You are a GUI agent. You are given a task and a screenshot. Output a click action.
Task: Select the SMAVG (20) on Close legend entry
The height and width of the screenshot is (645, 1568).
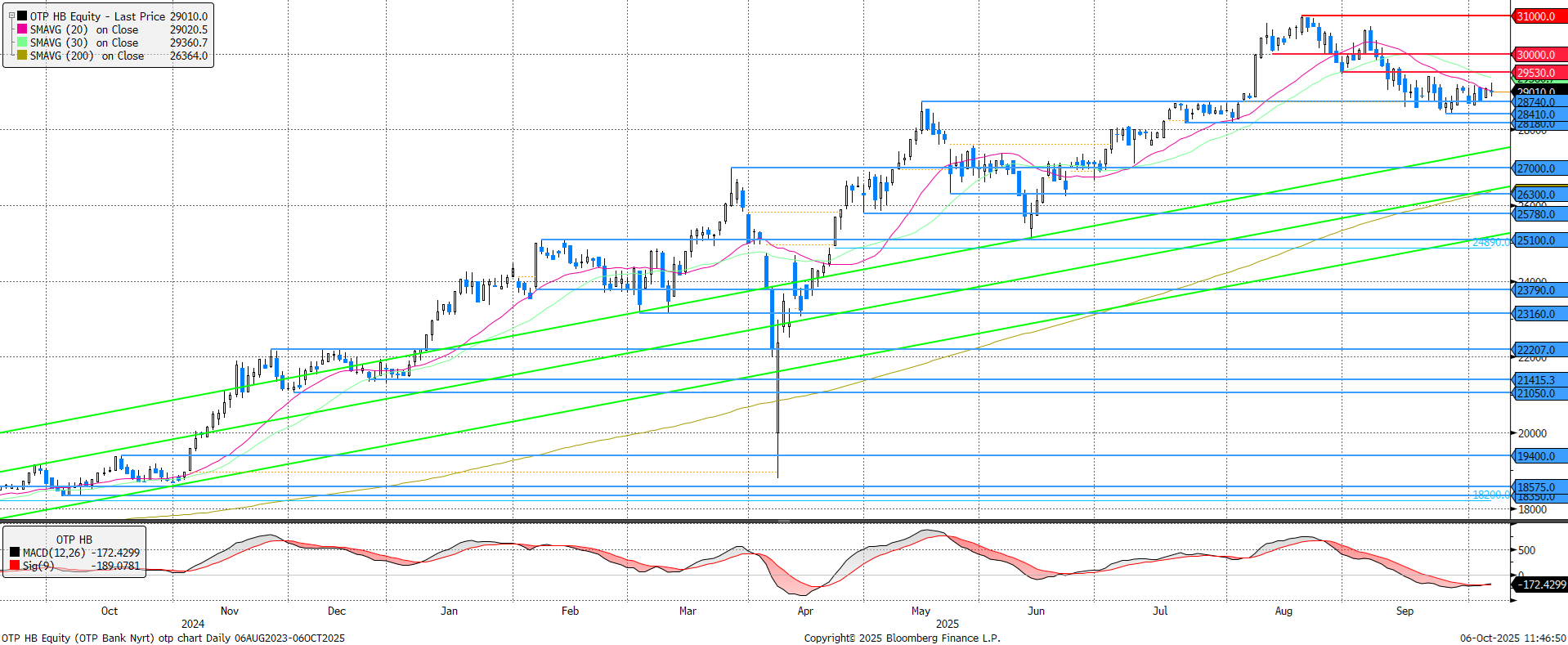point(83,29)
